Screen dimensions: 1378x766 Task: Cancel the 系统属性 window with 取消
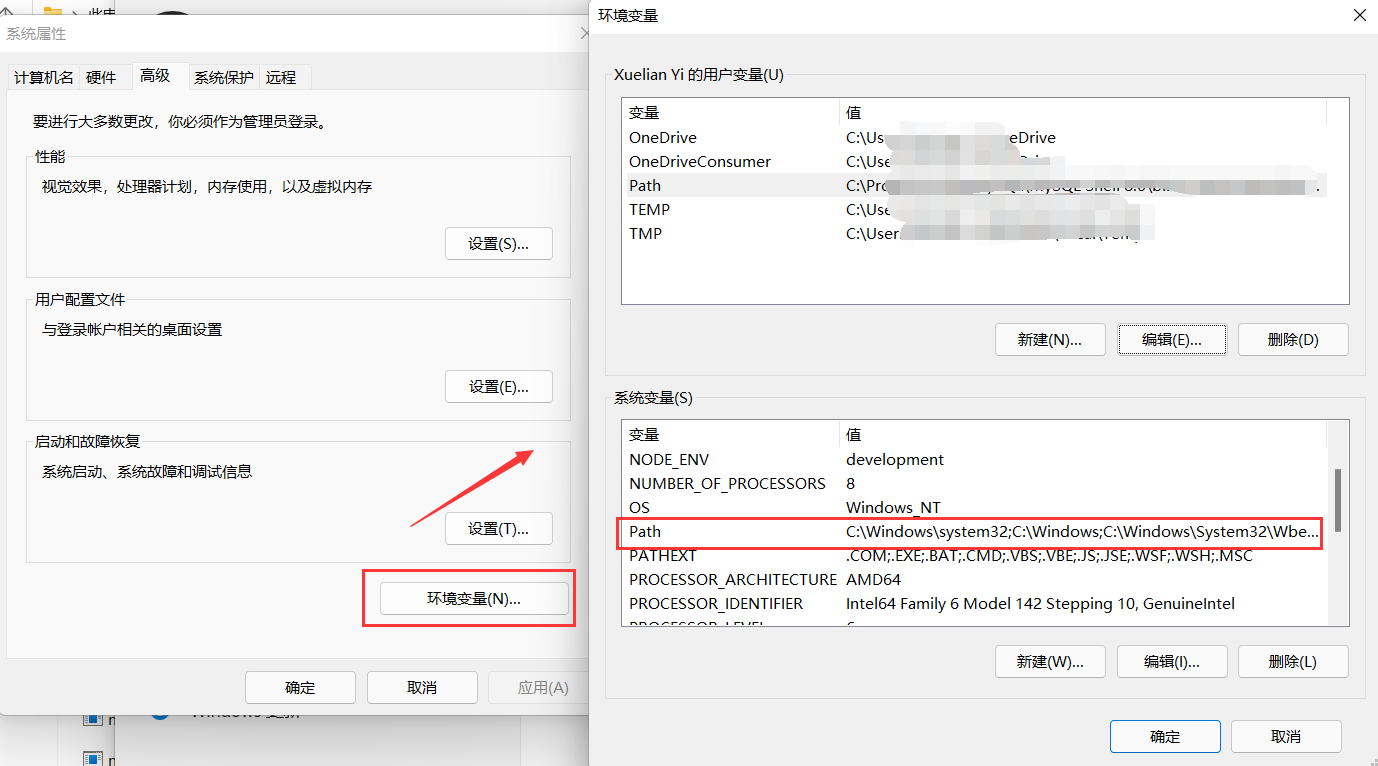point(422,688)
